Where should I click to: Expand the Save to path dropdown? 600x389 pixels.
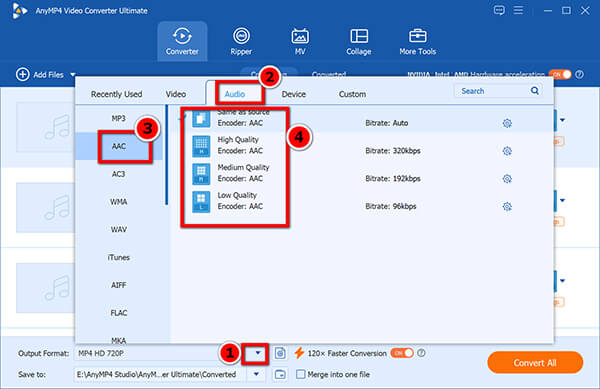tap(256, 374)
